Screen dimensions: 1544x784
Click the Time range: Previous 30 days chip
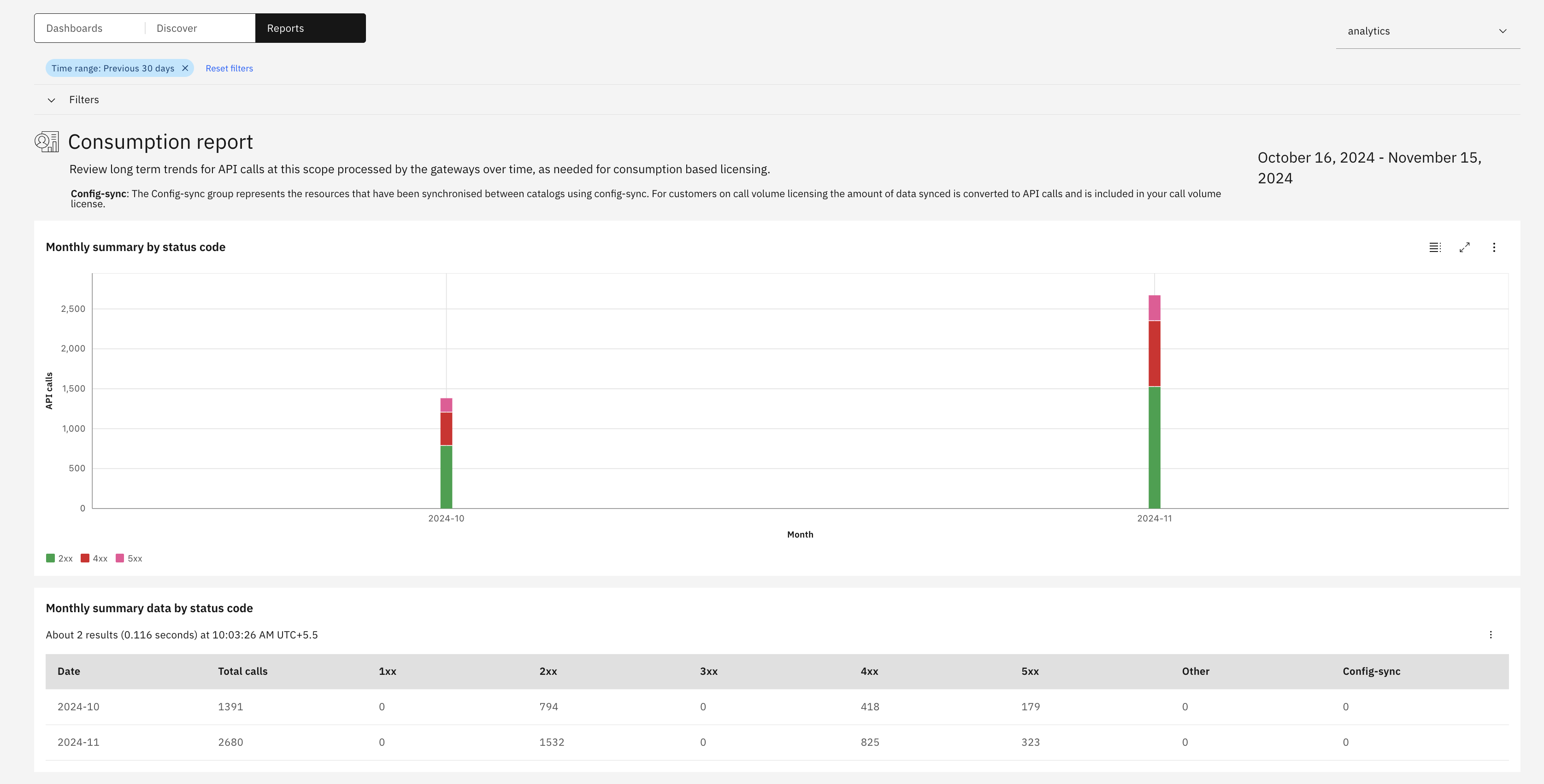coord(112,68)
